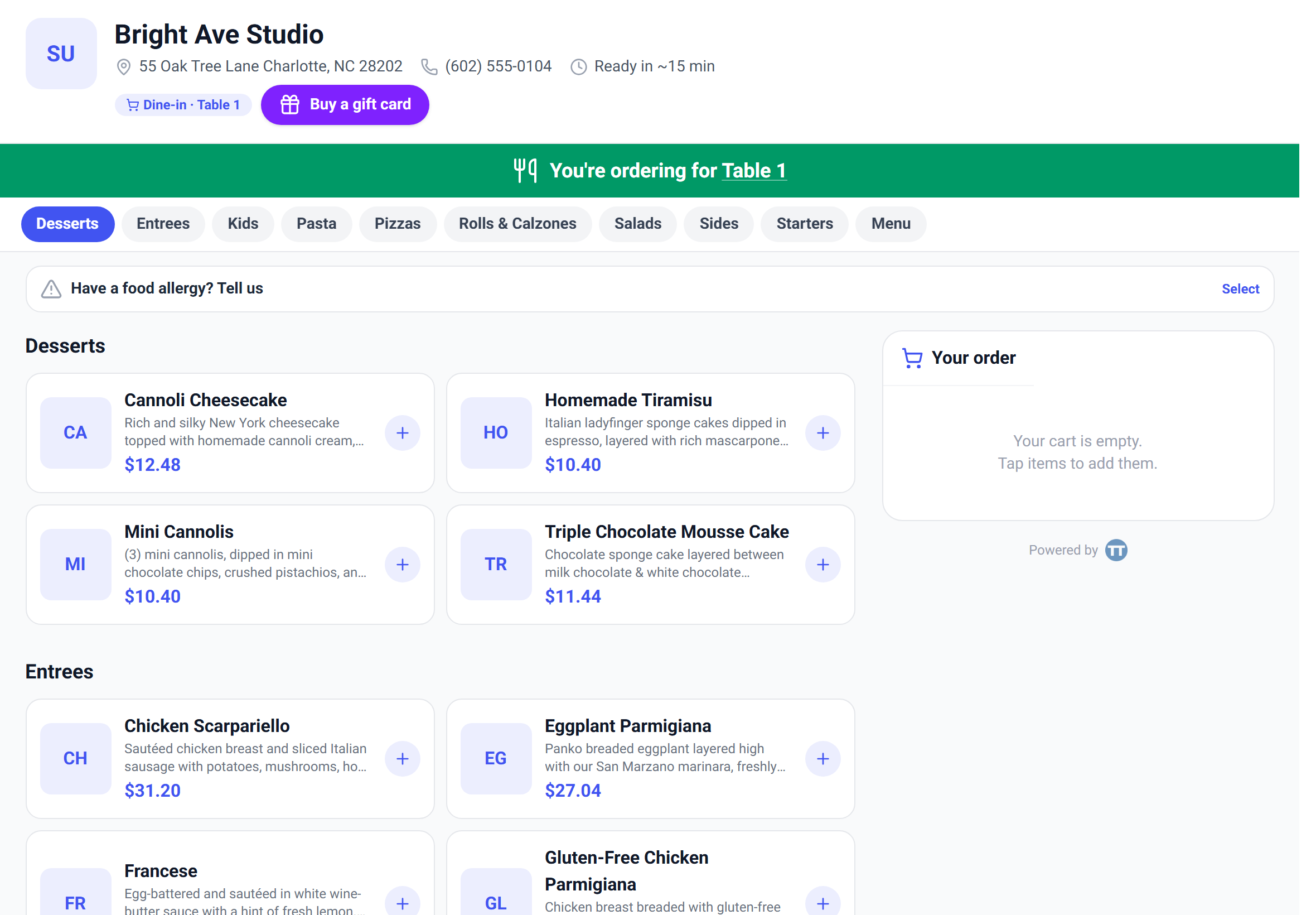Click the clock icon next to ready time
The width and height of the screenshot is (1316, 915).
click(579, 67)
